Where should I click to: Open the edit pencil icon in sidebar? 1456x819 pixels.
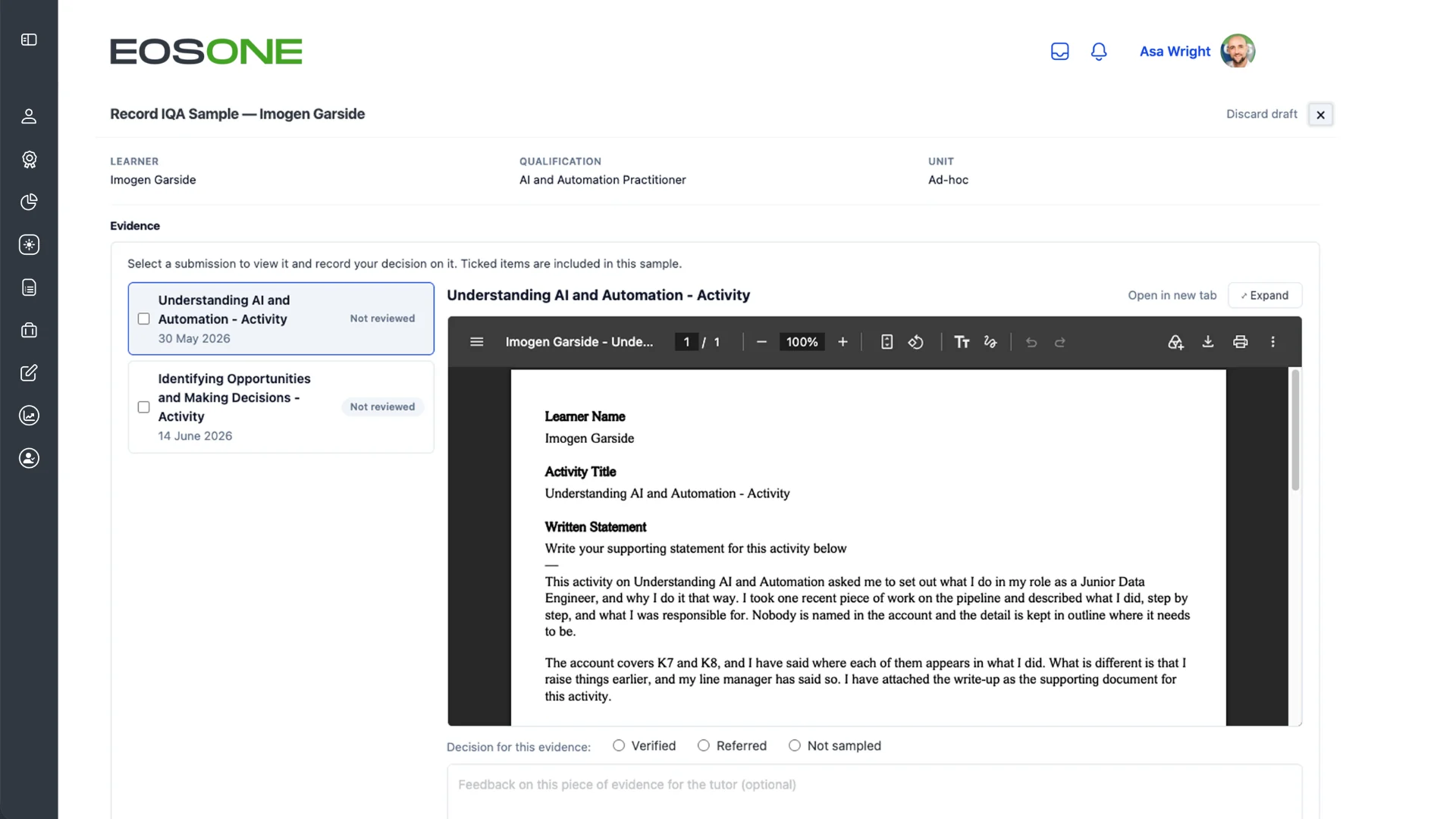(29, 372)
